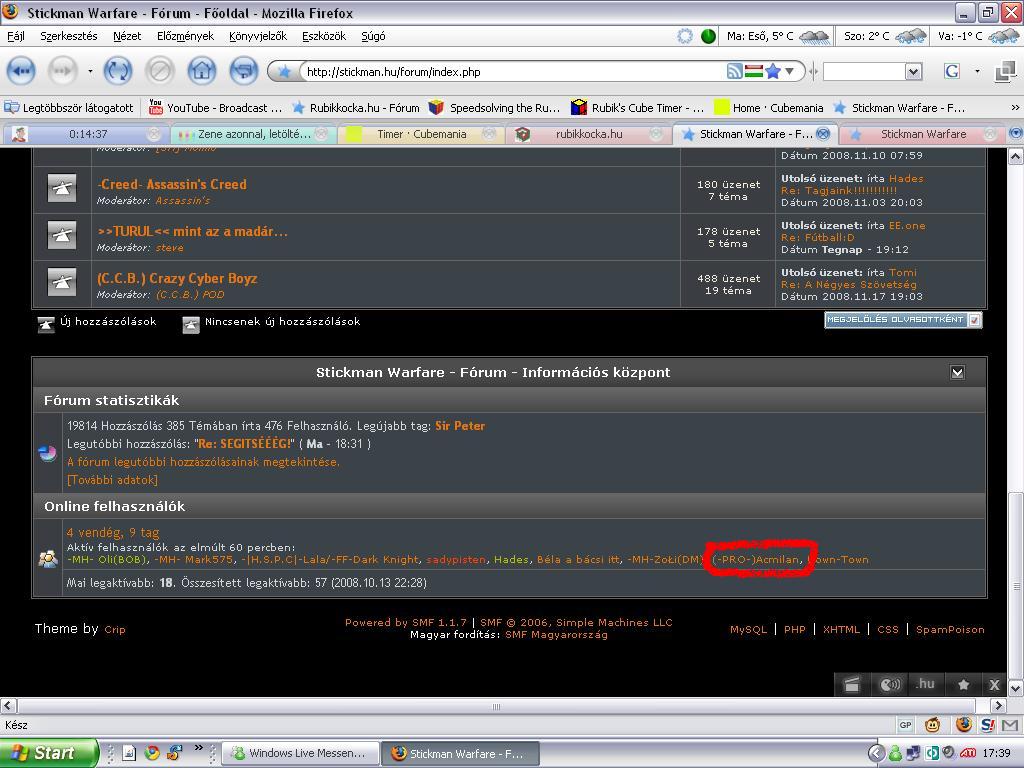Go back with the Firefox back arrow
The image size is (1024, 768).
tap(20, 71)
